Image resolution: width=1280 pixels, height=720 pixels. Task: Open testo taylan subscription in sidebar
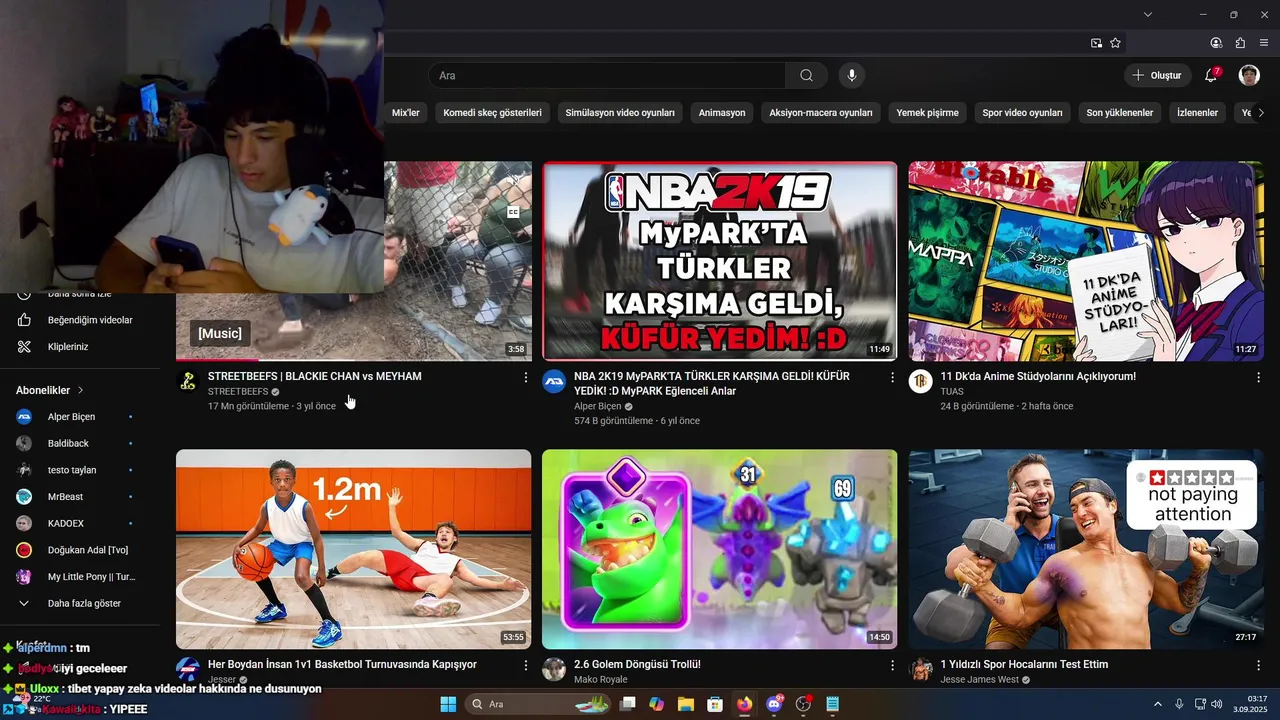[x=80, y=470]
